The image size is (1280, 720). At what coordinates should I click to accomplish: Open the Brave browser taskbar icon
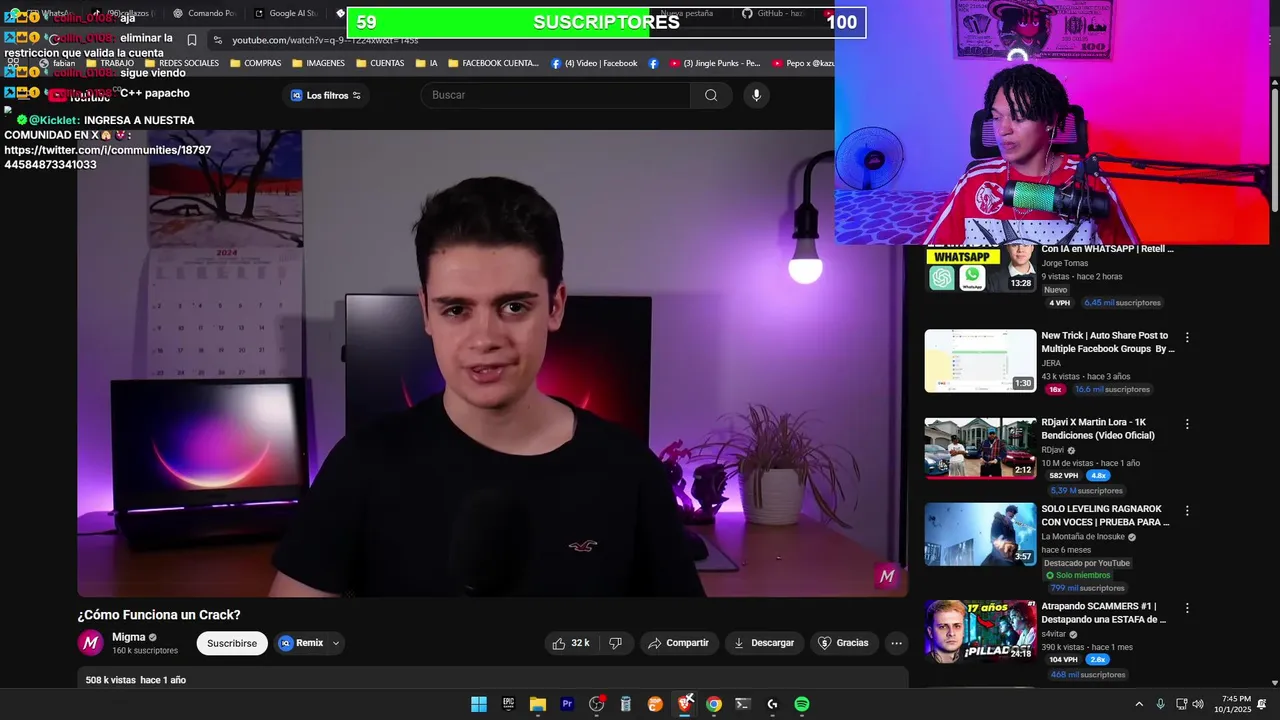pos(684,704)
